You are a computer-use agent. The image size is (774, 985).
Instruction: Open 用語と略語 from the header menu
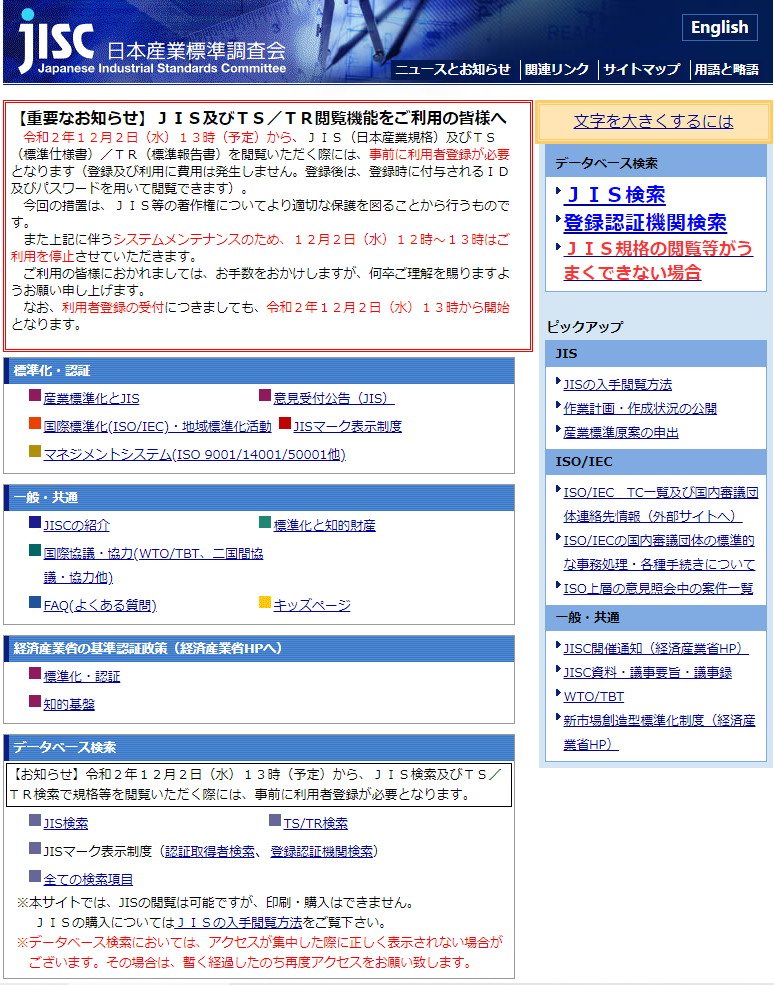click(726, 69)
